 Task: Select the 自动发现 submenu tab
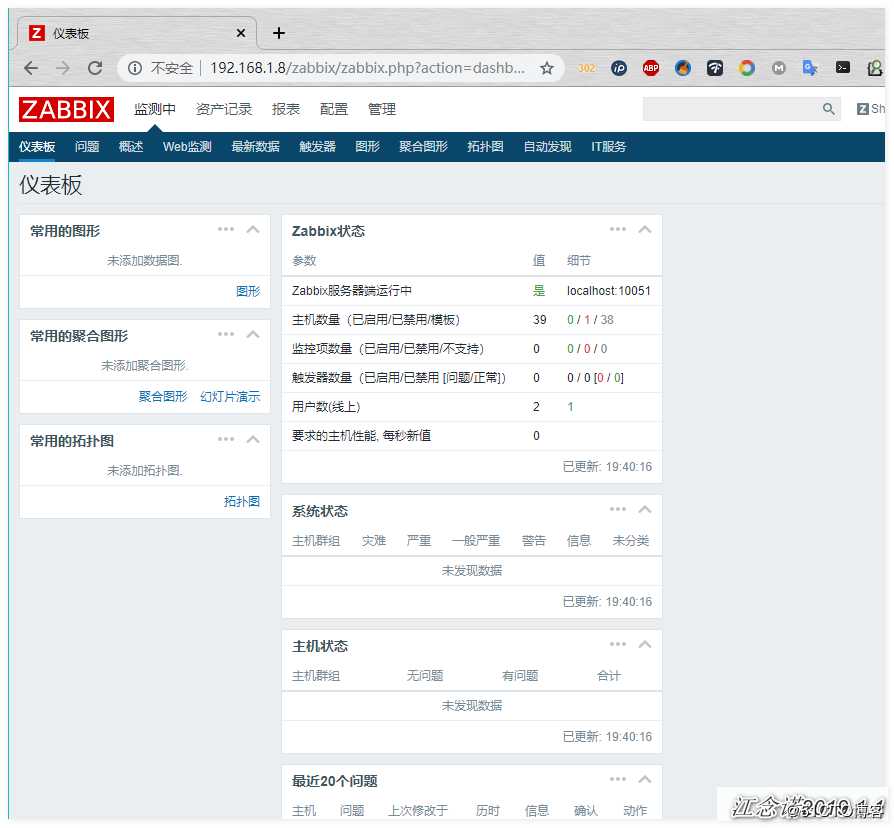[547, 147]
